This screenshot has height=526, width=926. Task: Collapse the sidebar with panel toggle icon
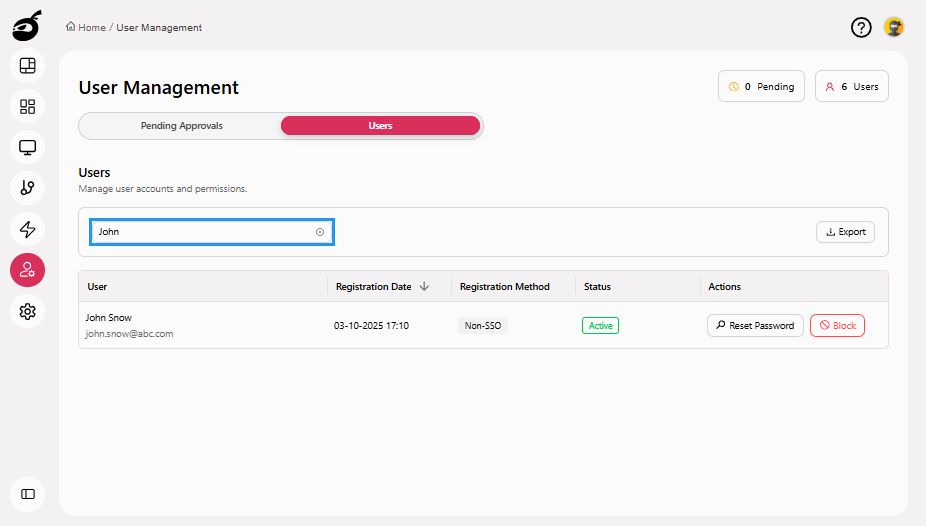[x=28, y=494]
